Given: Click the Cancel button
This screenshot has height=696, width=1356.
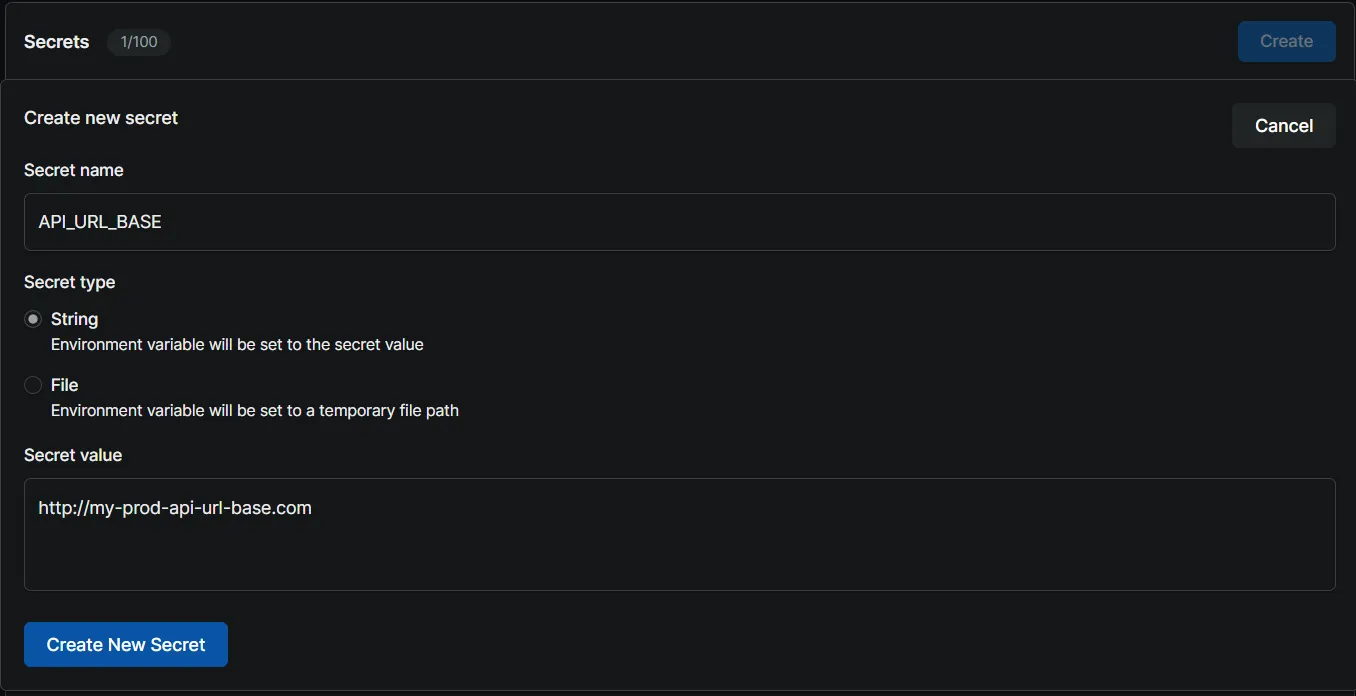Looking at the screenshot, I should (x=1283, y=126).
